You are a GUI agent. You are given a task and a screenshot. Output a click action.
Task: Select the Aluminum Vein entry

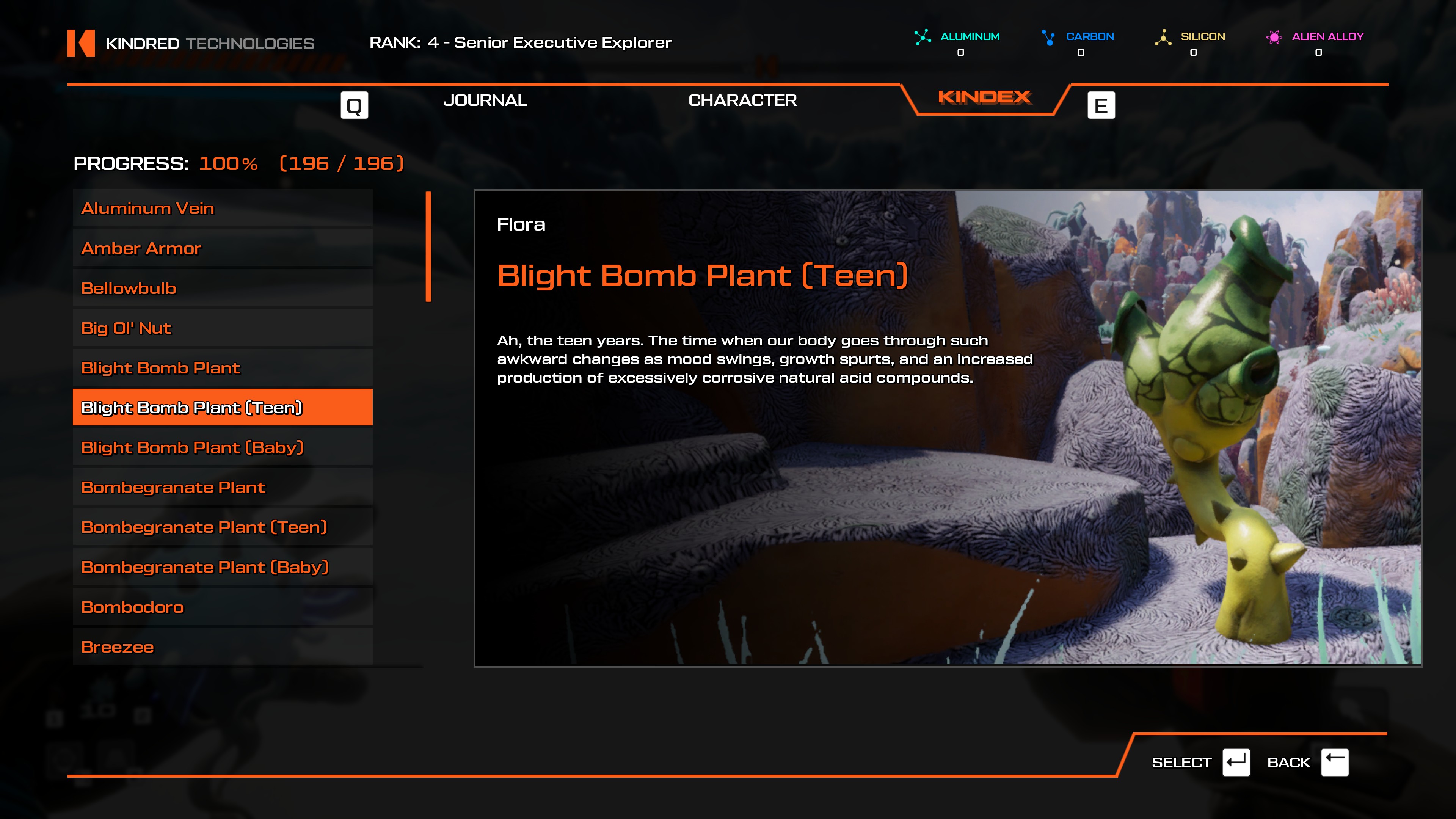coord(222,209)
